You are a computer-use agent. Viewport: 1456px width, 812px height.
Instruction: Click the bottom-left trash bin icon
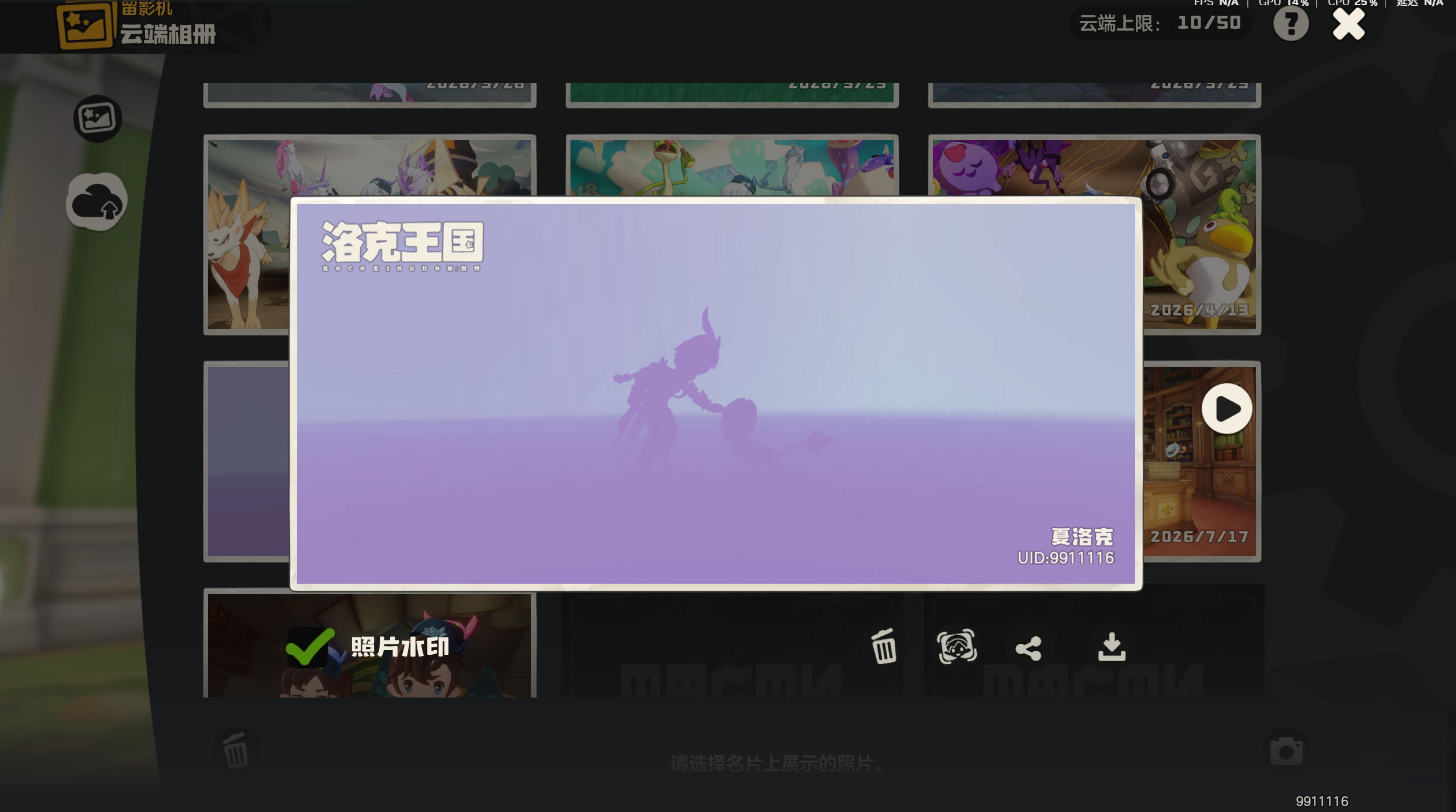pos(236,751)
